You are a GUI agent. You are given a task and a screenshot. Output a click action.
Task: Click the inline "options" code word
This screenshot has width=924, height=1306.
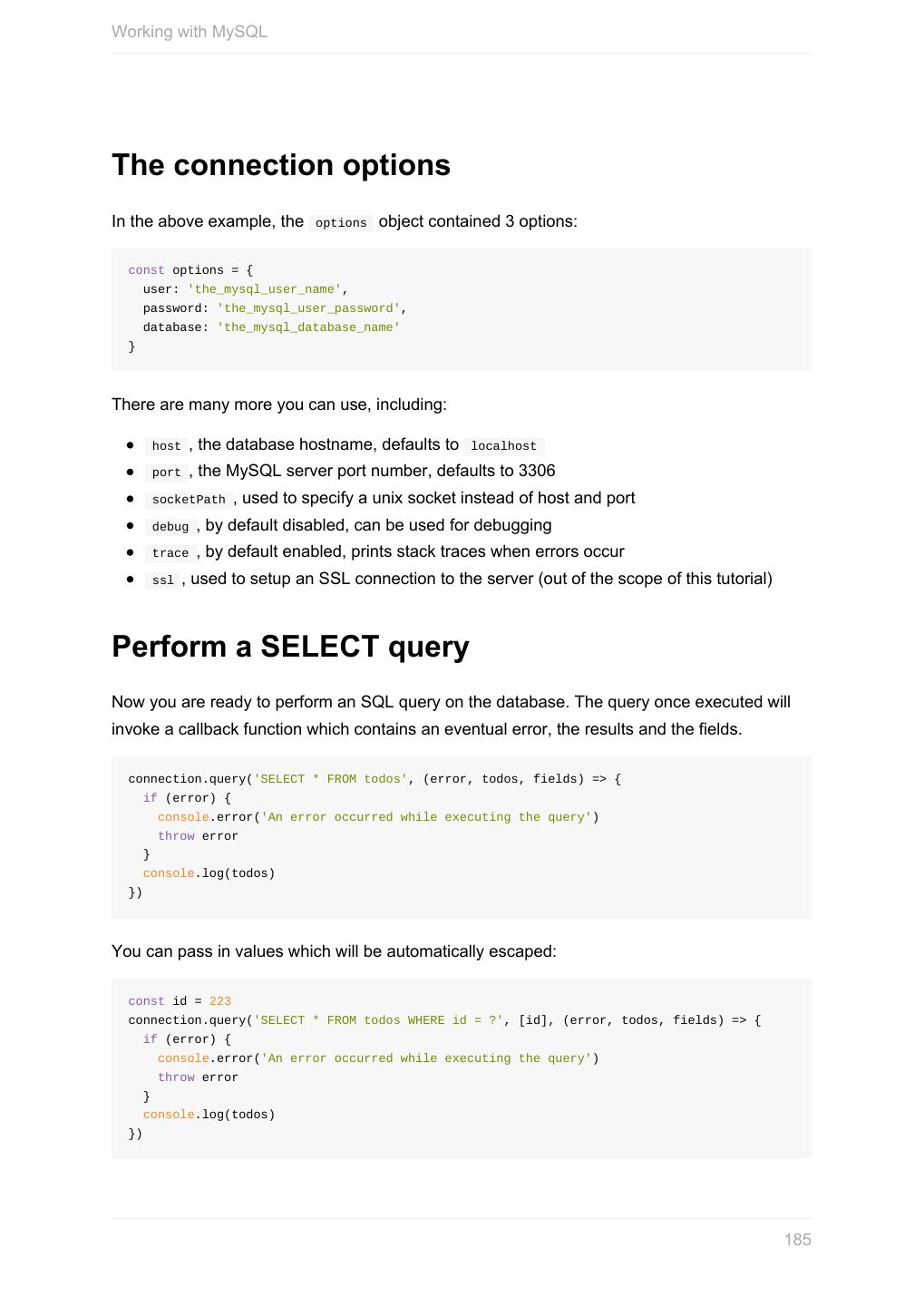[341, 223]
